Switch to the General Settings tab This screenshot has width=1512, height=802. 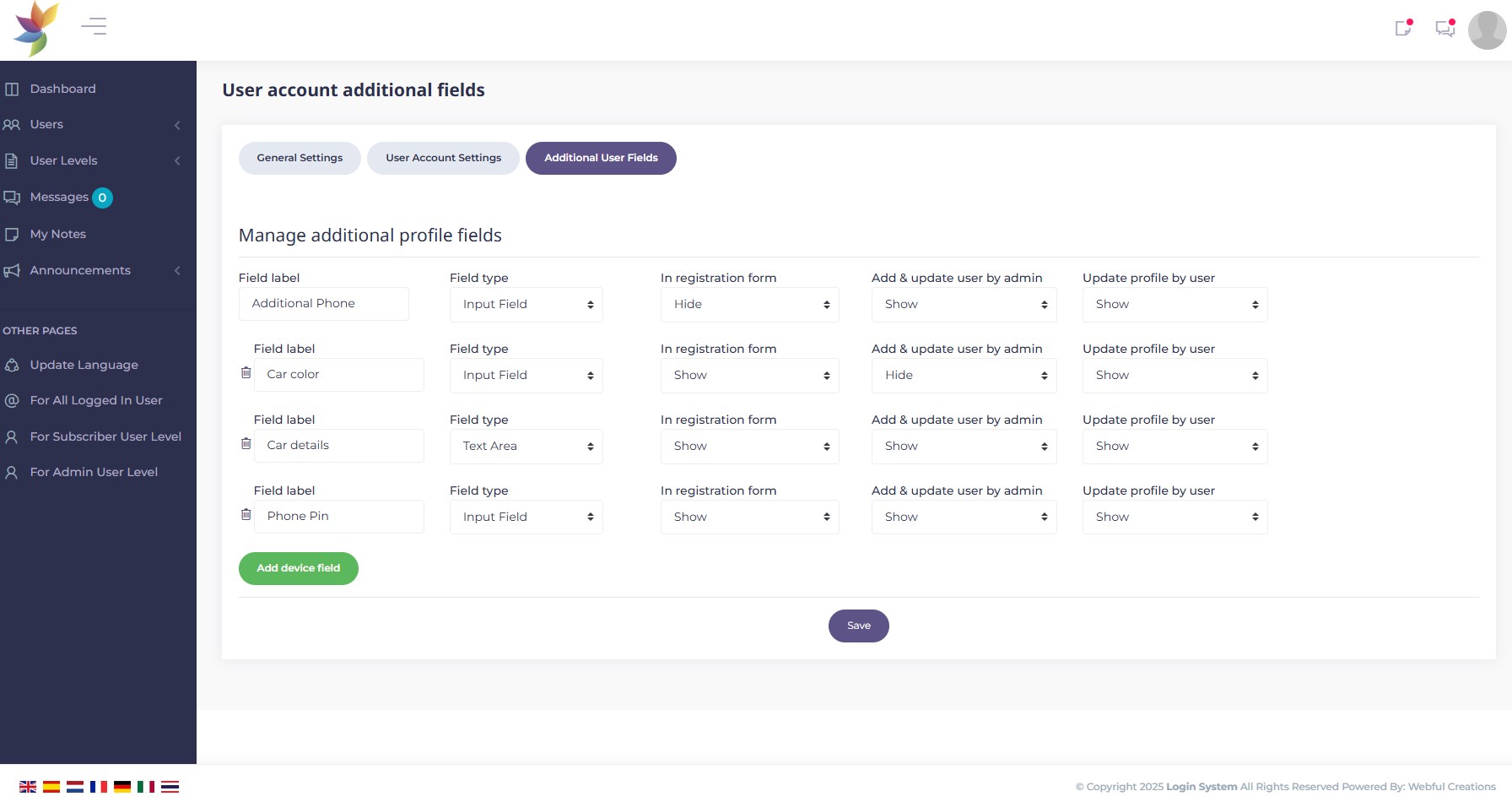[299, 158]
